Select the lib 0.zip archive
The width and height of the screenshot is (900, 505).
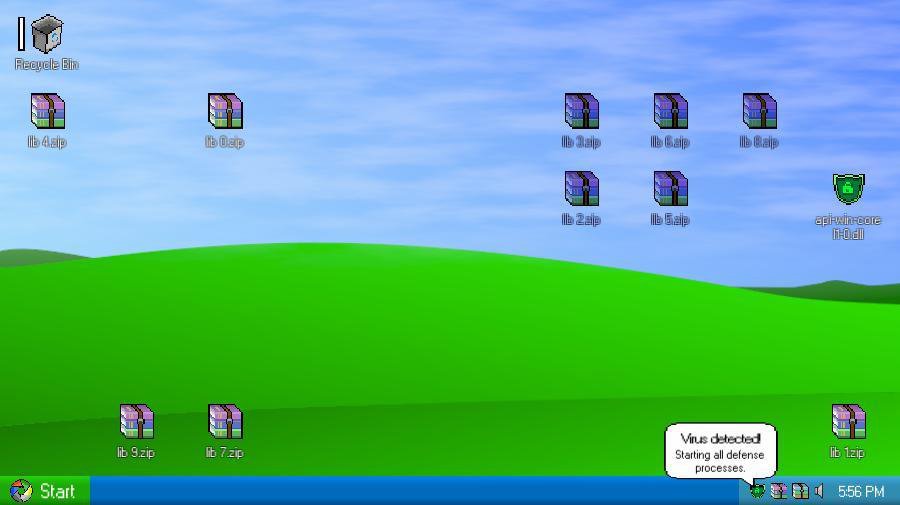[x=225, y=111]
